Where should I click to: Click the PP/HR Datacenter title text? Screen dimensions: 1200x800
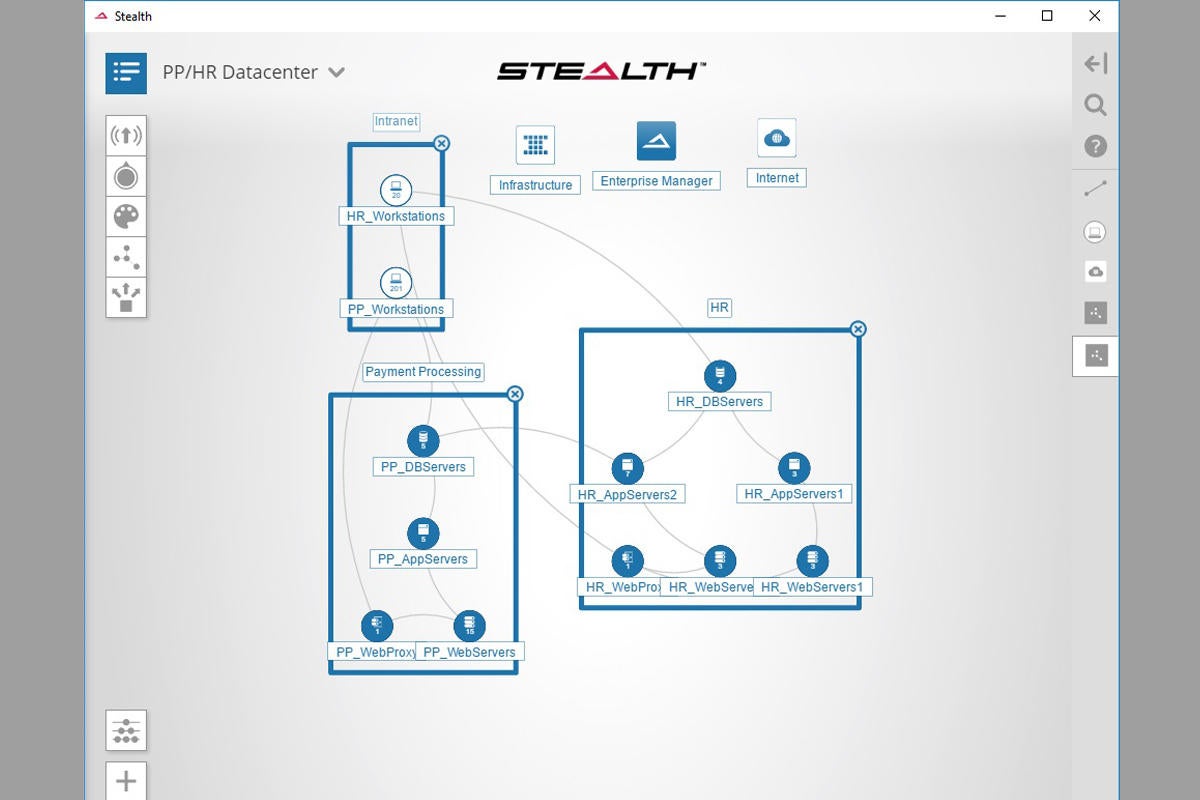pyautogui.click(x=240, y=72)
